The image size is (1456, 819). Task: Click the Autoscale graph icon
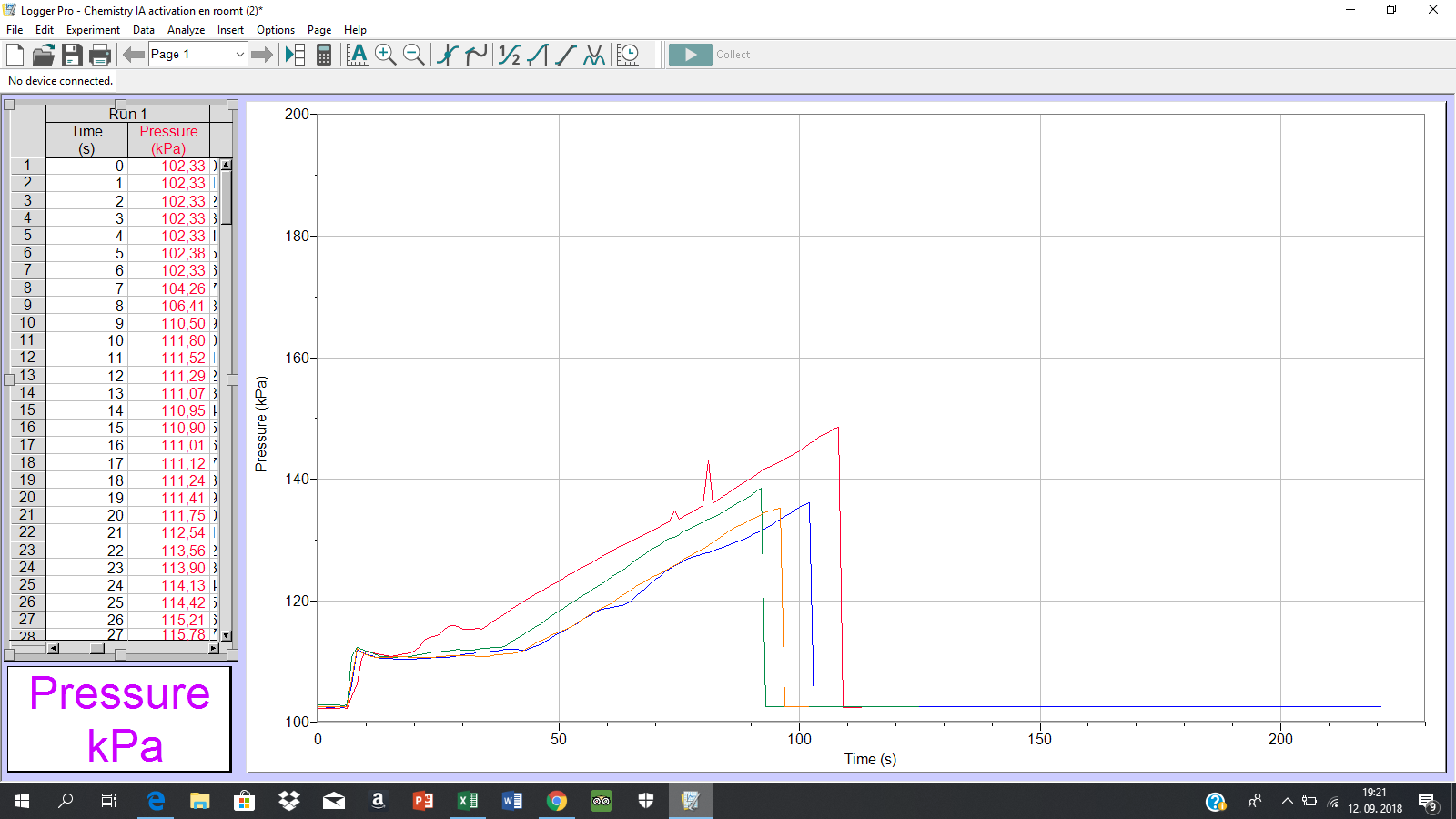click(357, 55)
